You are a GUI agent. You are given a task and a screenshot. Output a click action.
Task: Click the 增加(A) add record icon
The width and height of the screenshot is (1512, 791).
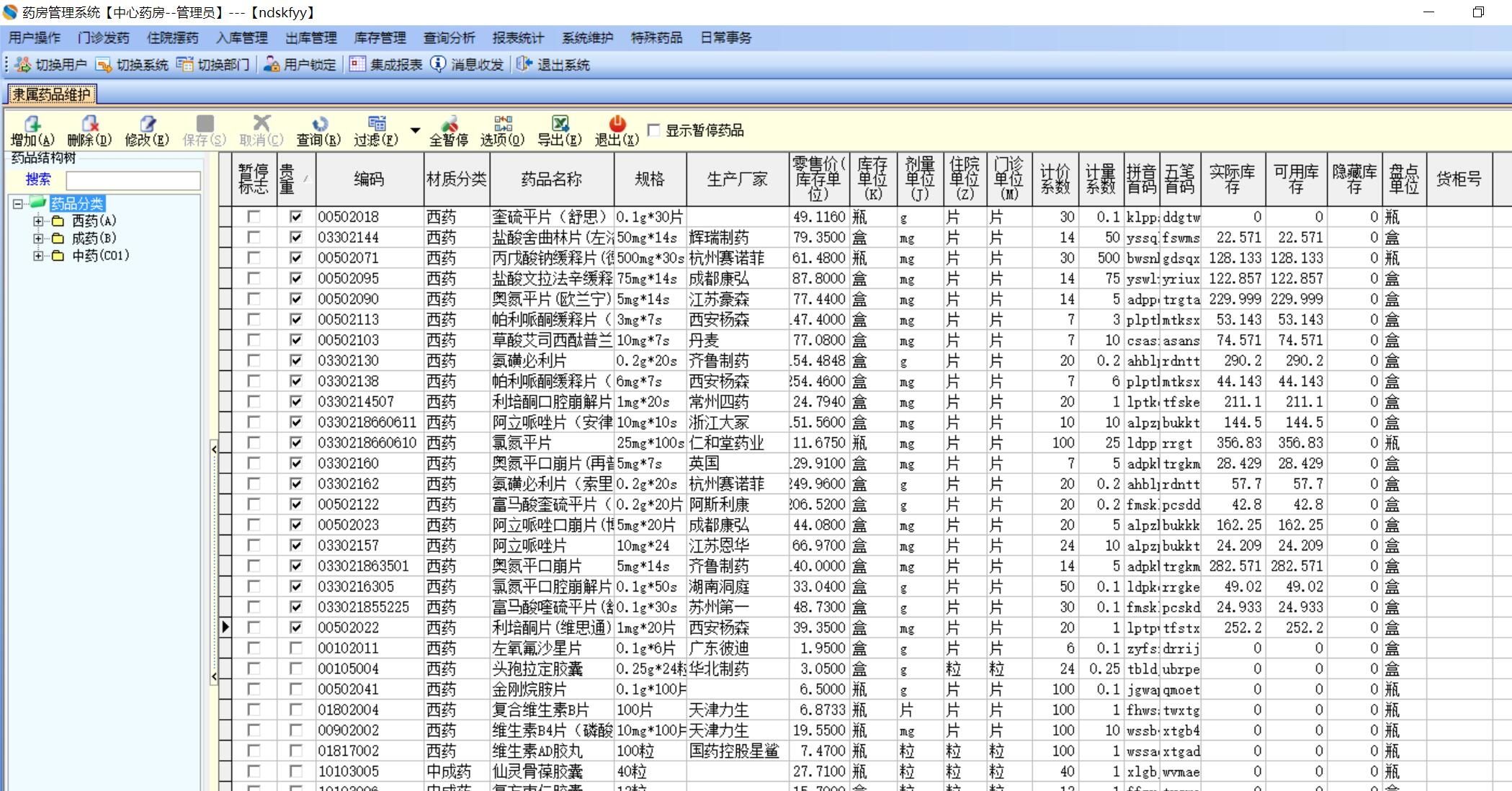32,124
